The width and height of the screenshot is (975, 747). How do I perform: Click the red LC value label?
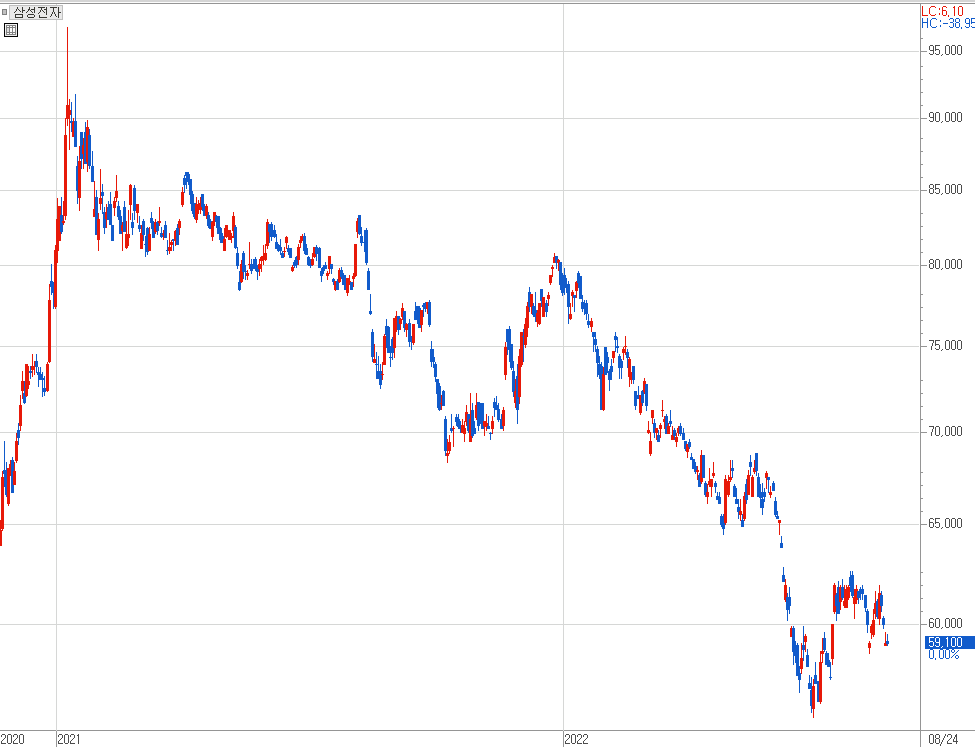click(946, 10)
